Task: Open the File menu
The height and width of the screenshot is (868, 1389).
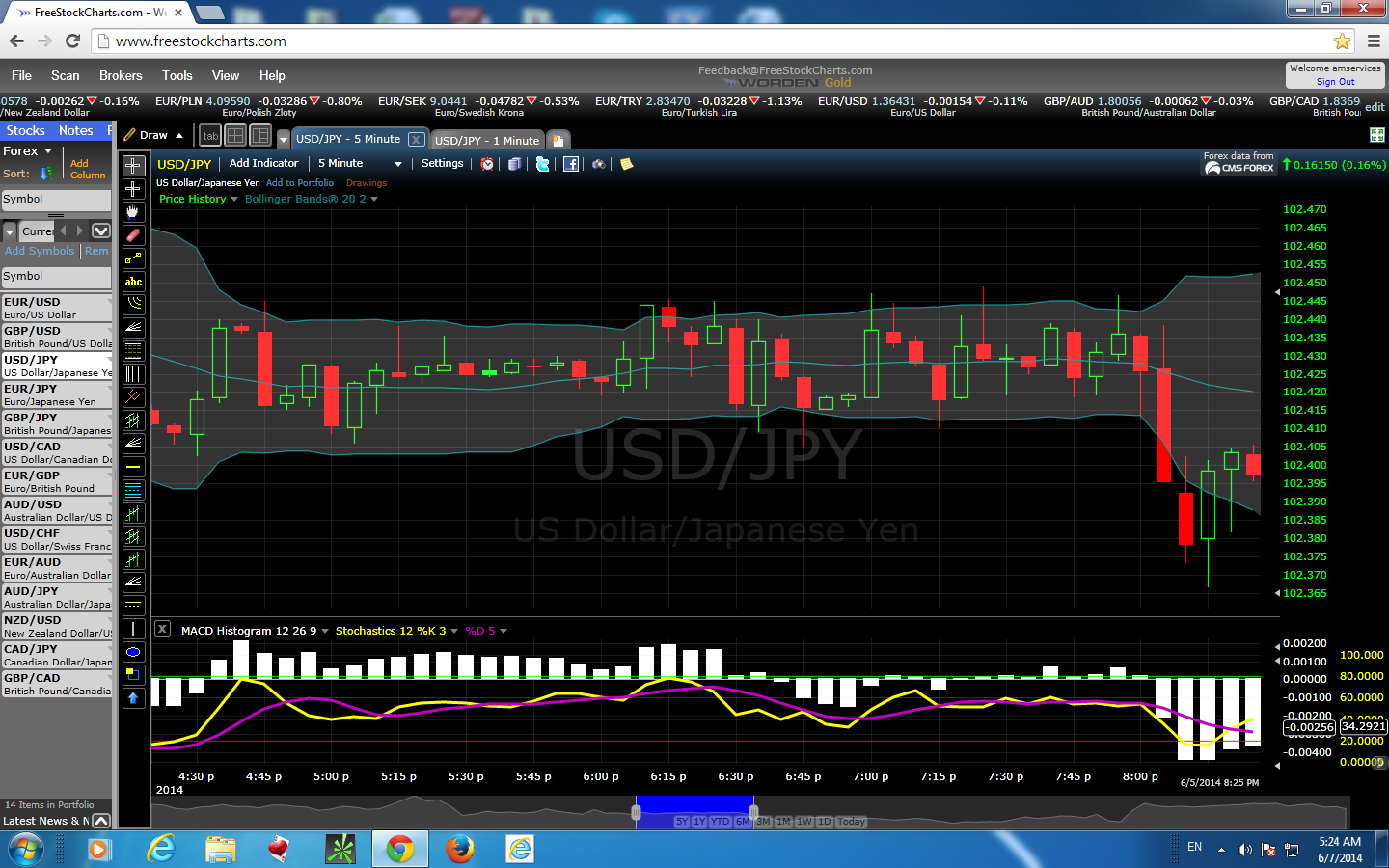Action: [x=21, y=75]
